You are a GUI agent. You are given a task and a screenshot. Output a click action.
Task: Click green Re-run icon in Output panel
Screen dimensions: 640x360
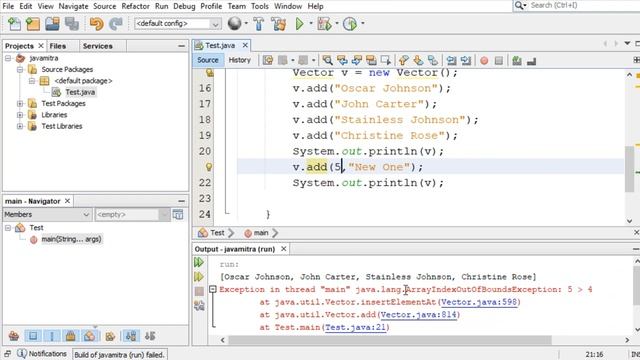click(x=199, y=262)
